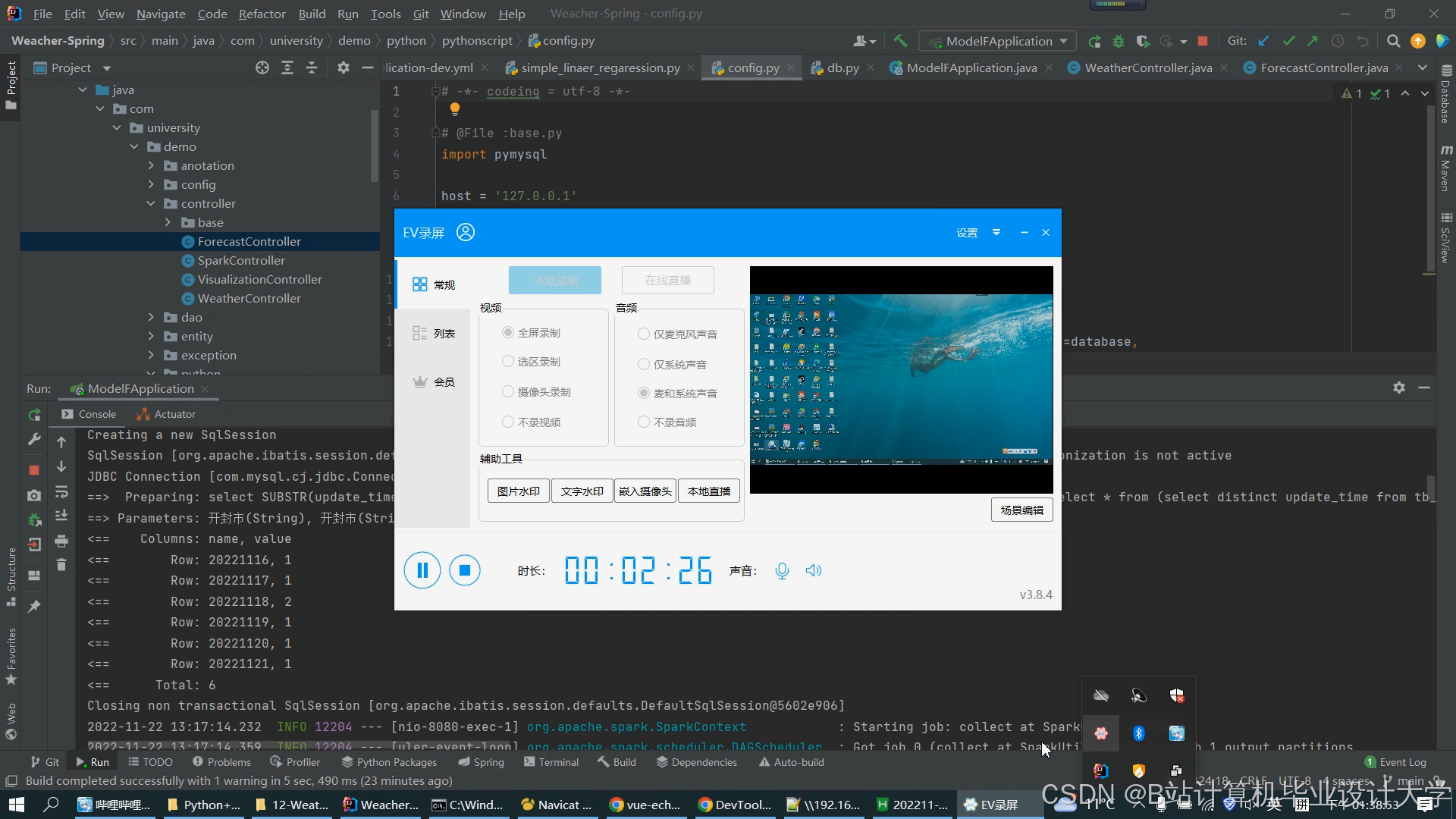The height and width of the screenshot is (819, 1456).
Task: Pause the EV screen recording
Action: point(422,570)
